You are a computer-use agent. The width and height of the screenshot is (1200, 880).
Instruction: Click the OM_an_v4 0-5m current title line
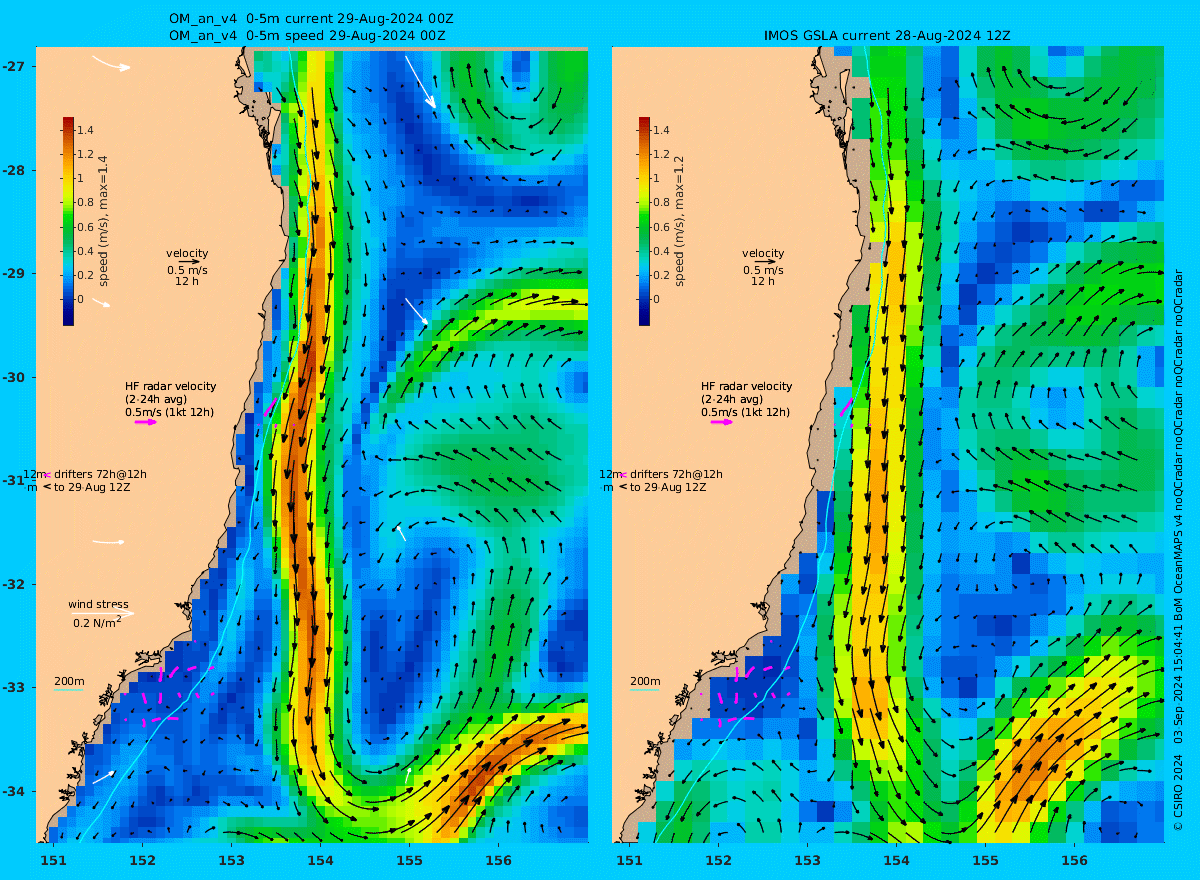coord(312,19)
